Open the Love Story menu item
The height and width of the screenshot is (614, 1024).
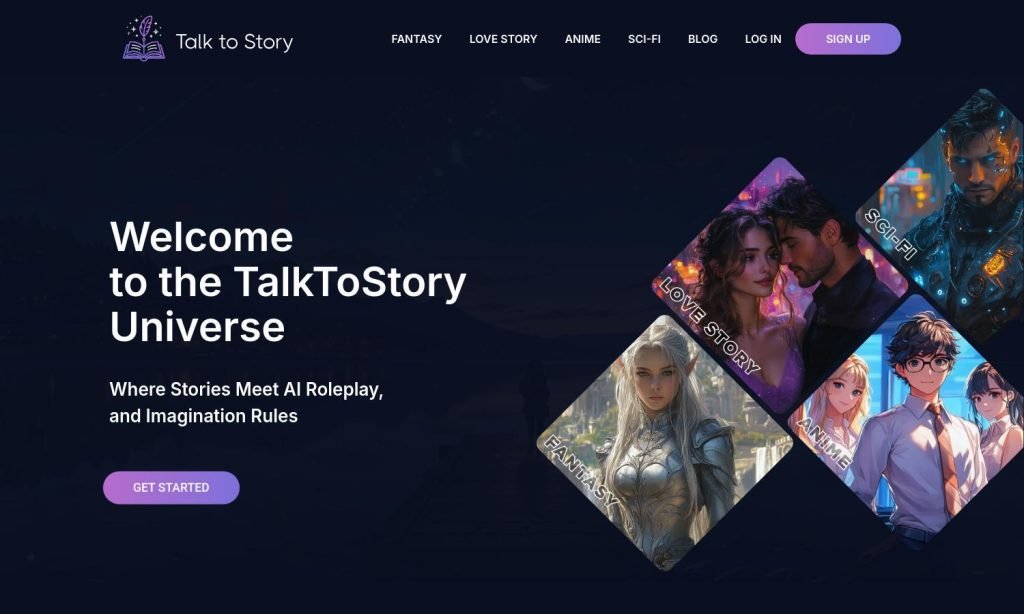(503, 39)
